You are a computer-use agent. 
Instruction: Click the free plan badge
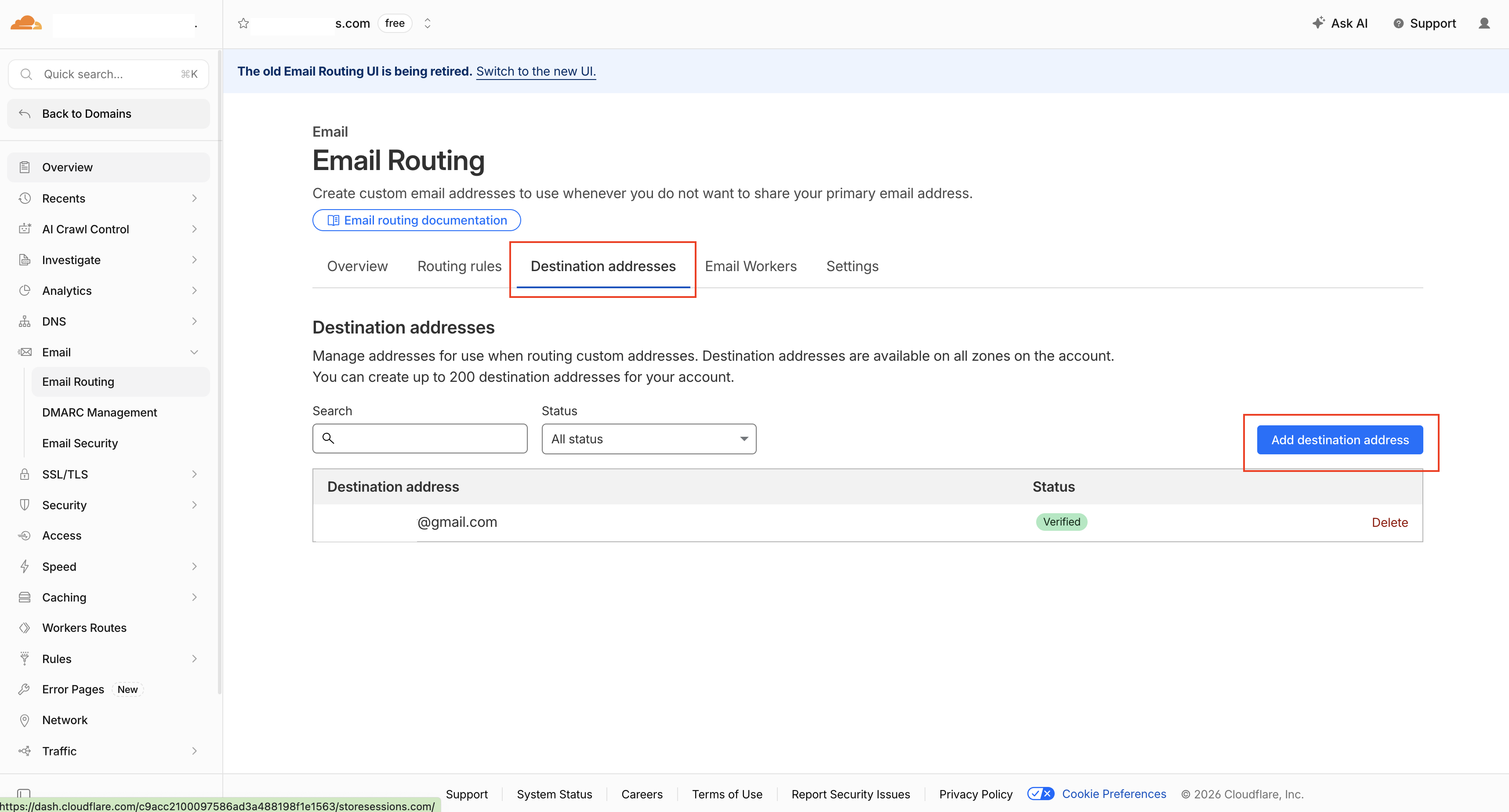[x=395, y=23]
